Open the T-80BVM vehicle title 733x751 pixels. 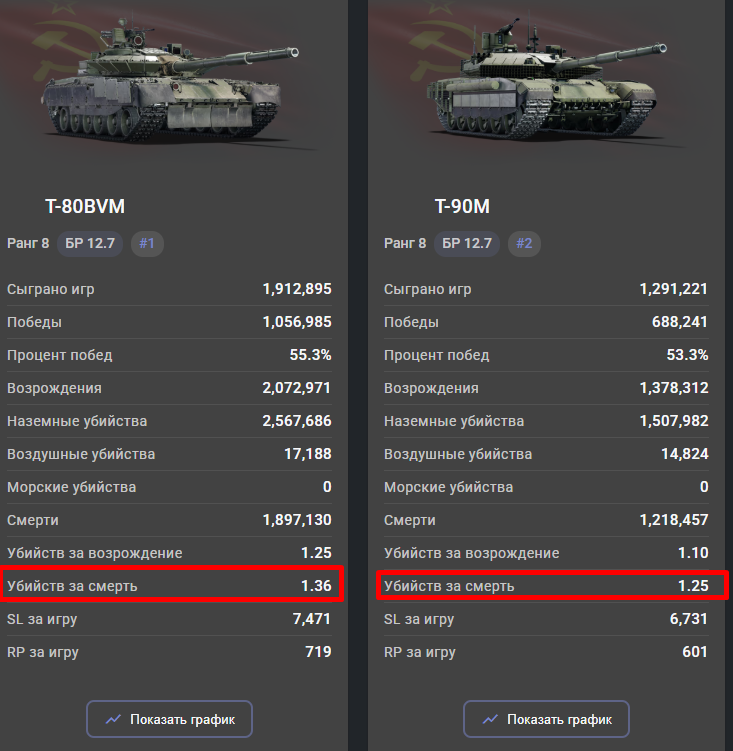tap(85, 207)
